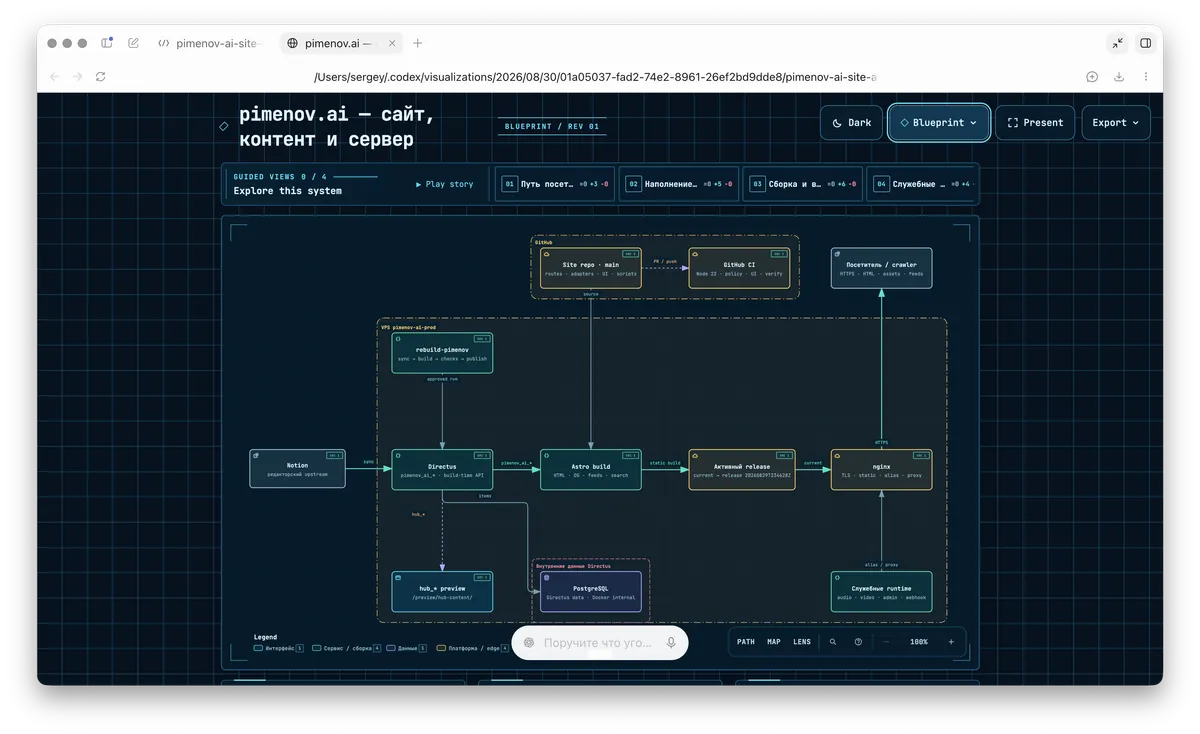Select the Служебные runtime node
The height and width of the screenshot is (734, 1200).
[881, 591]
